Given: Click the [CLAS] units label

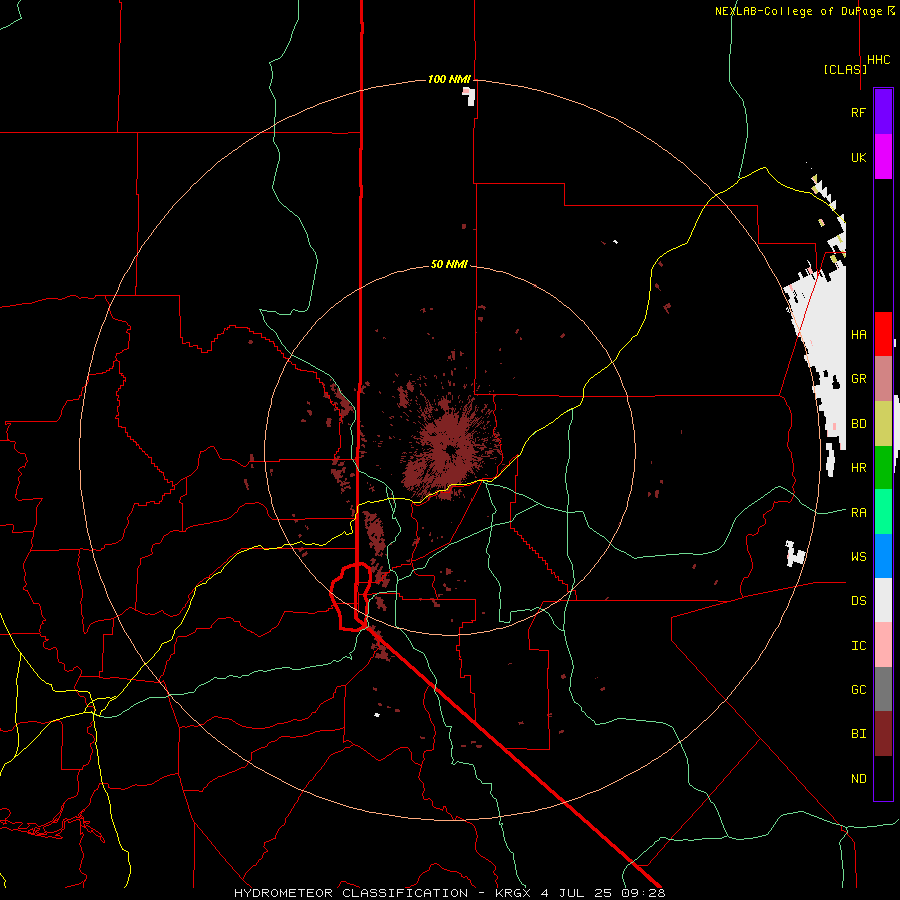Looking at the screenshot, I should tap(845, 69).
